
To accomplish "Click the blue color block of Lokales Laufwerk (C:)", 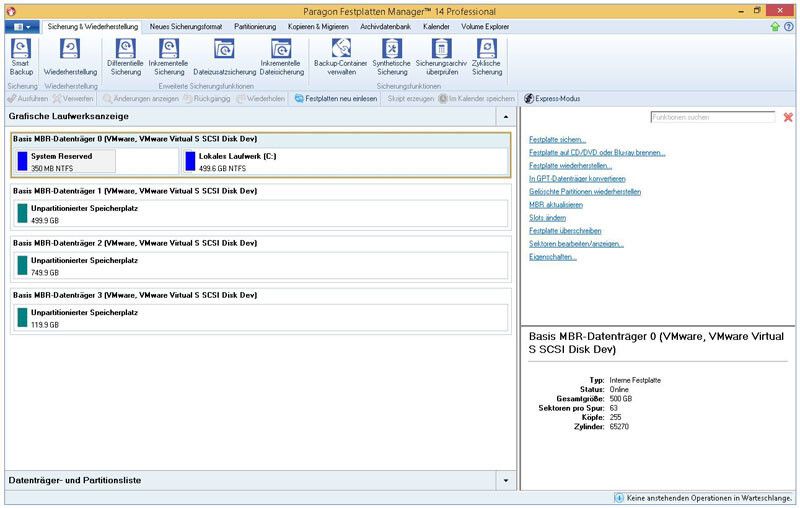I will tap(190, 161).
